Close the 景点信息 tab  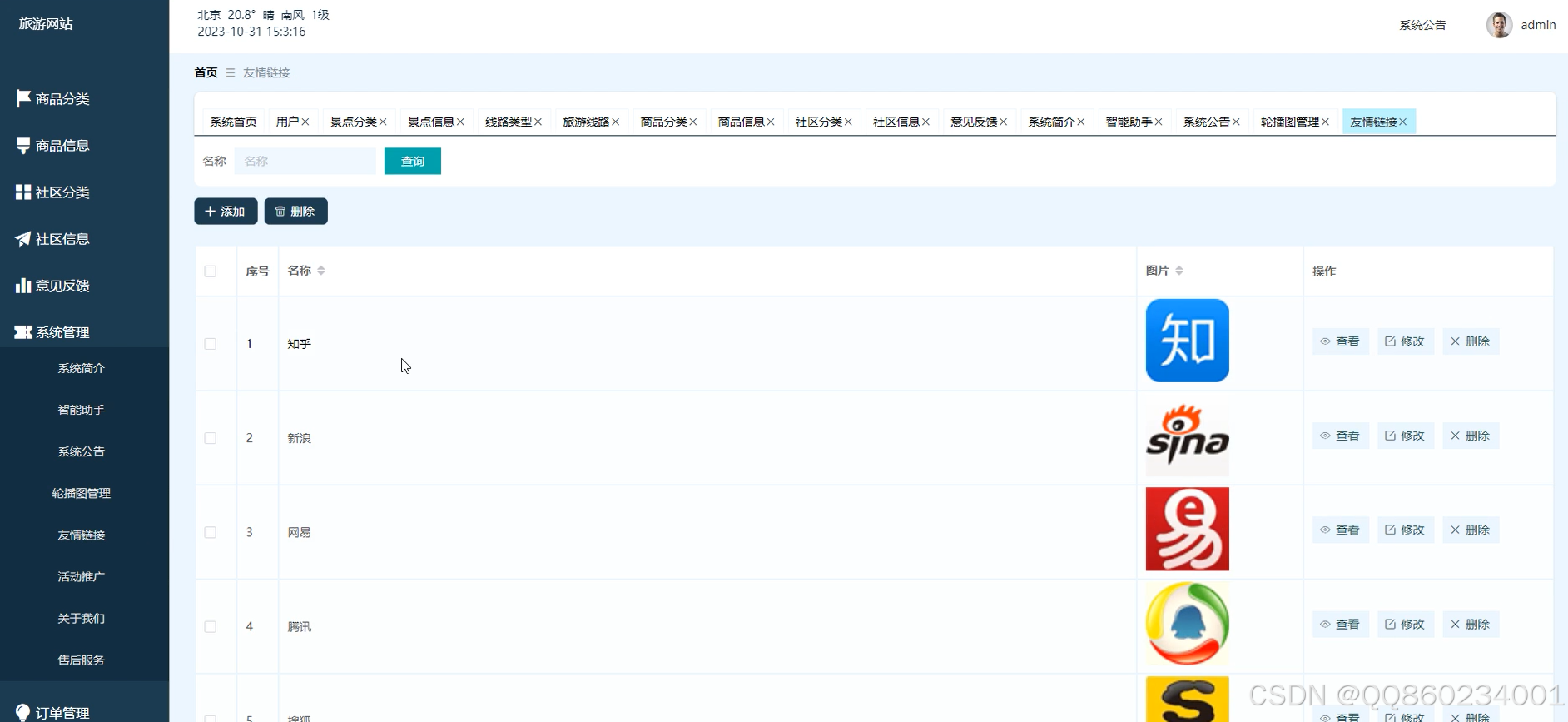click(x=460, y=122)
